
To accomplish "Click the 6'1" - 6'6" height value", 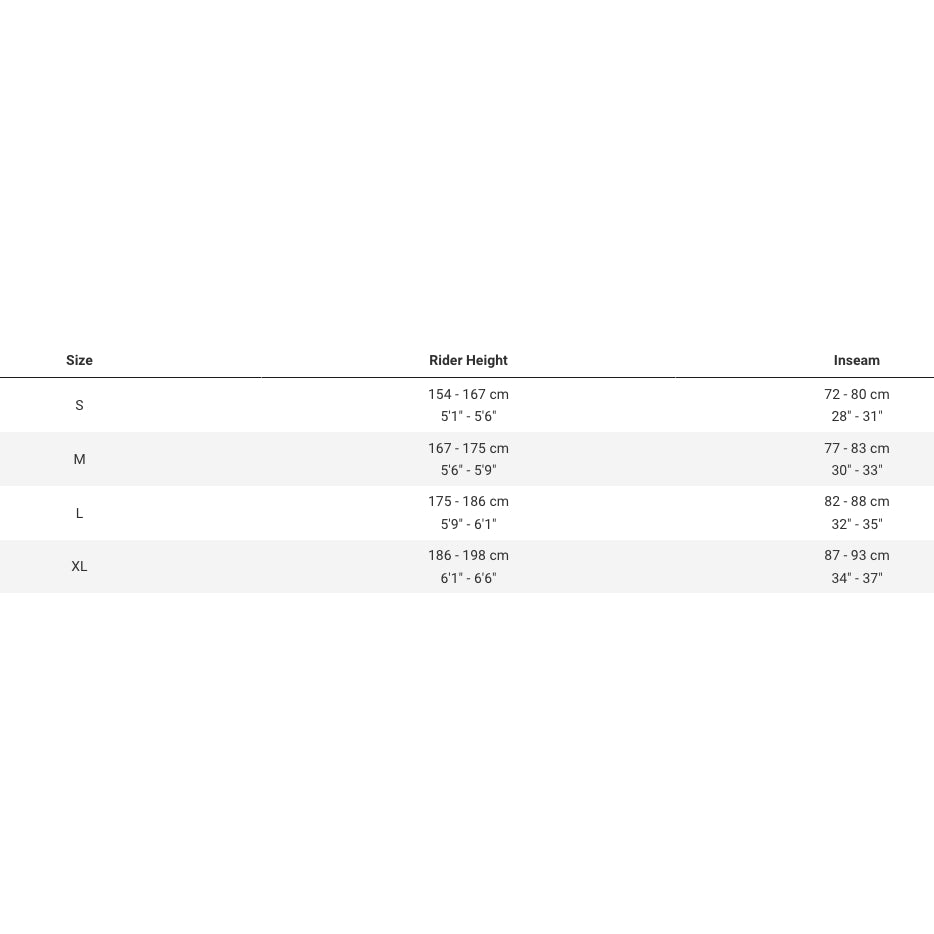I will 468,578.
